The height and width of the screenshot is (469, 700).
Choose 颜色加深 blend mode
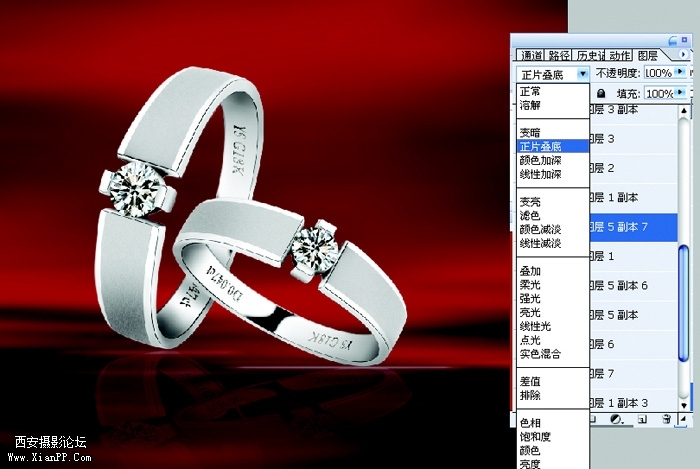click(553, 160)
